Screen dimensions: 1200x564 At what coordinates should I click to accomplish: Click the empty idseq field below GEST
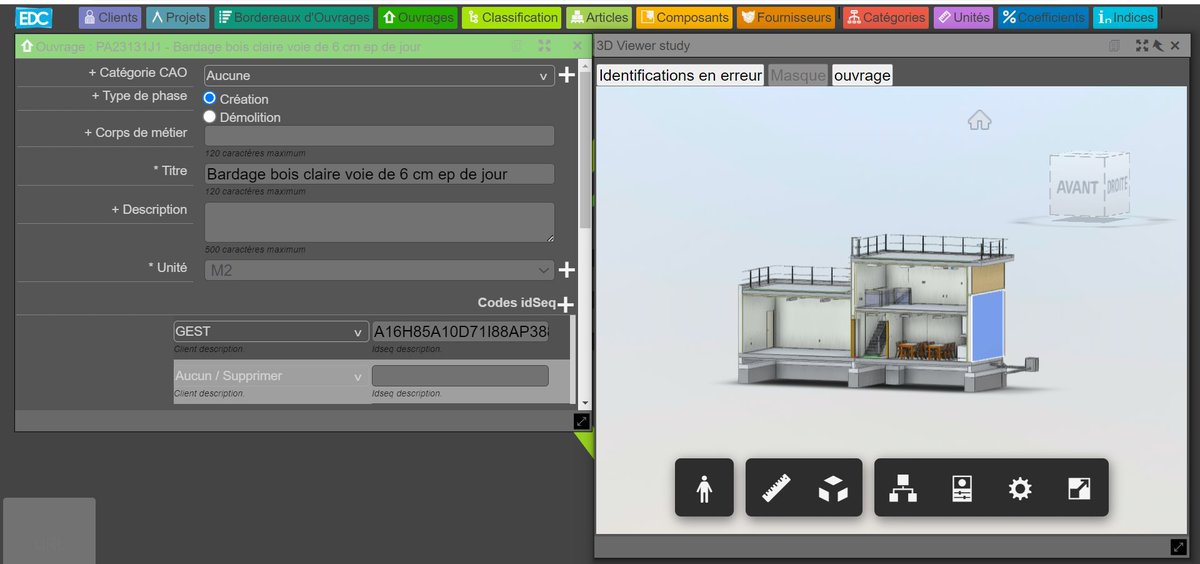(460, 376)
